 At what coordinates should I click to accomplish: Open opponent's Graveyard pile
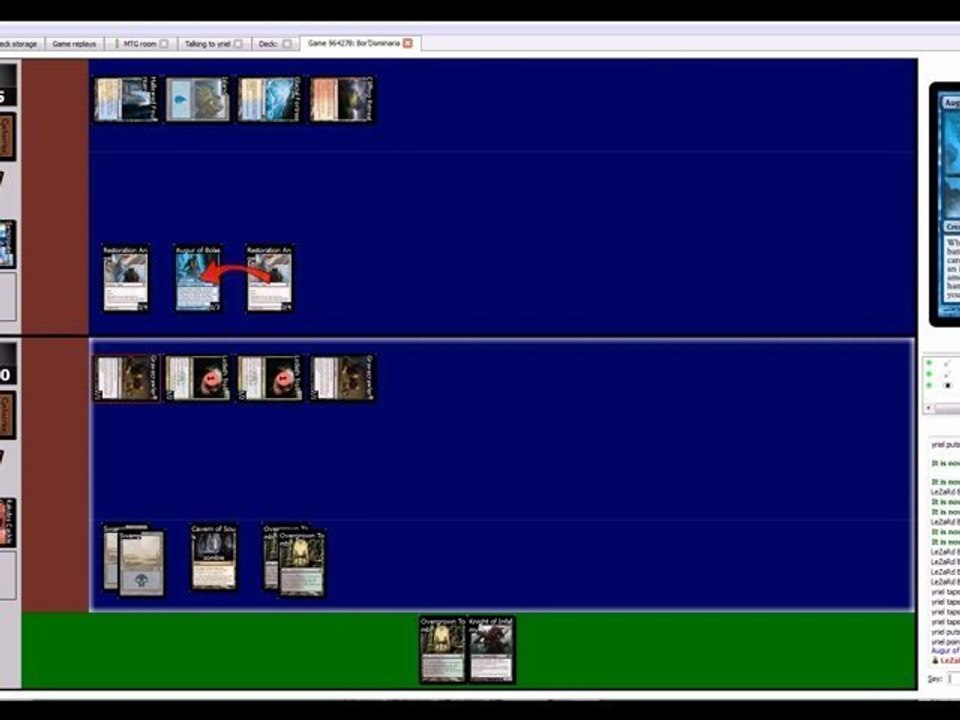coord(7,137)
